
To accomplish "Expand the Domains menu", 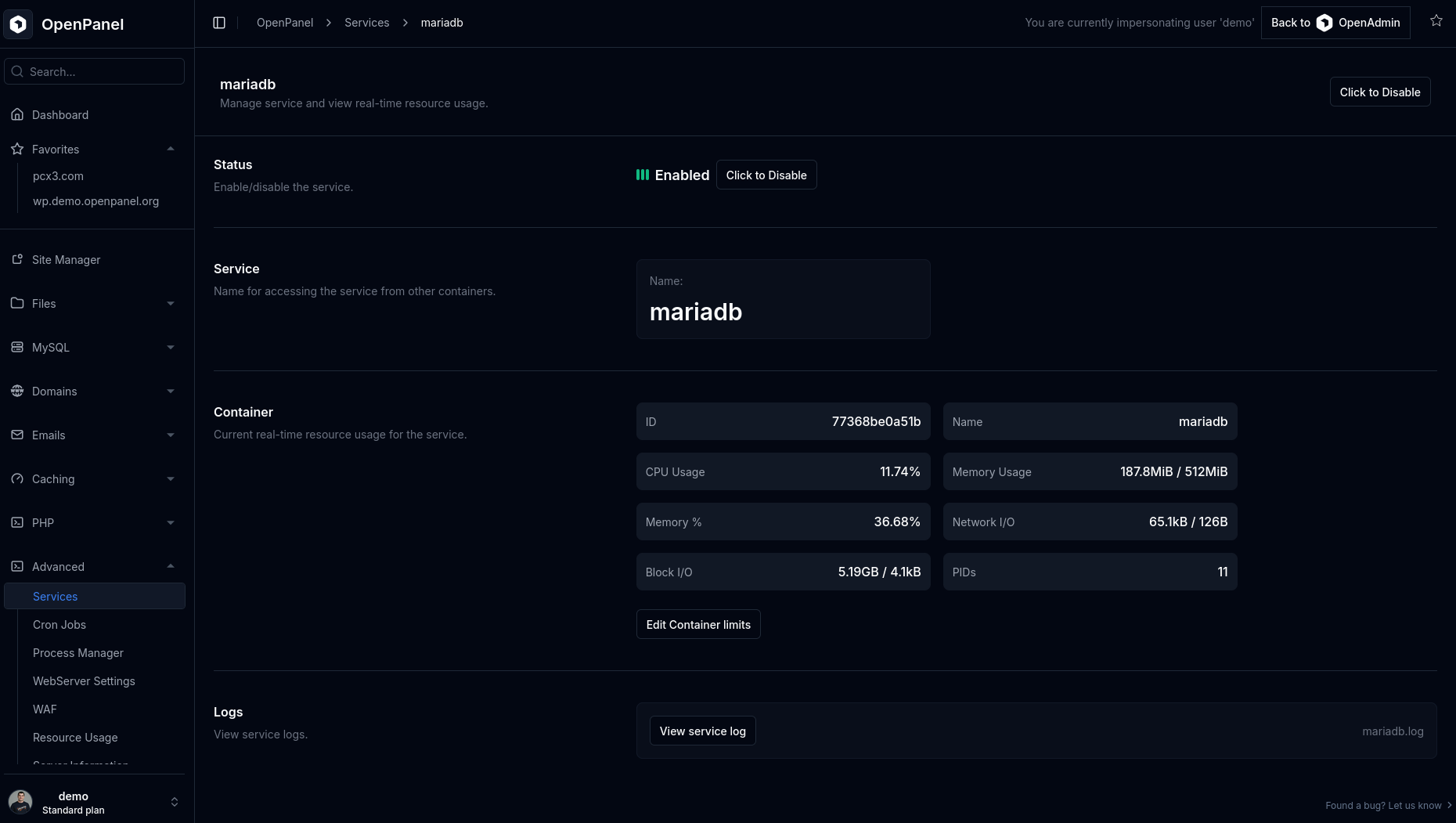I will coord(171,391).
